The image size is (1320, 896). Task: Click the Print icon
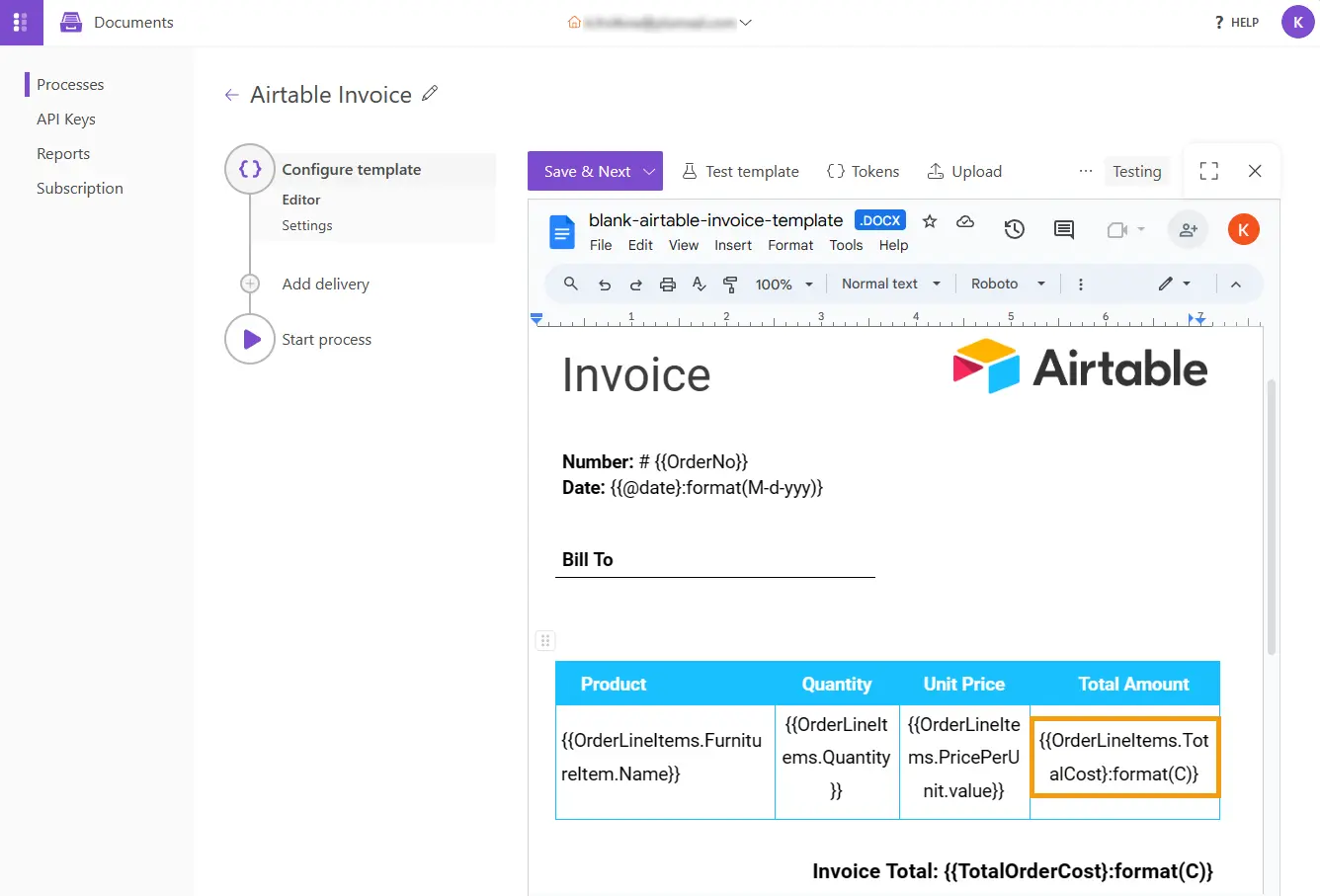coord(667,285)
